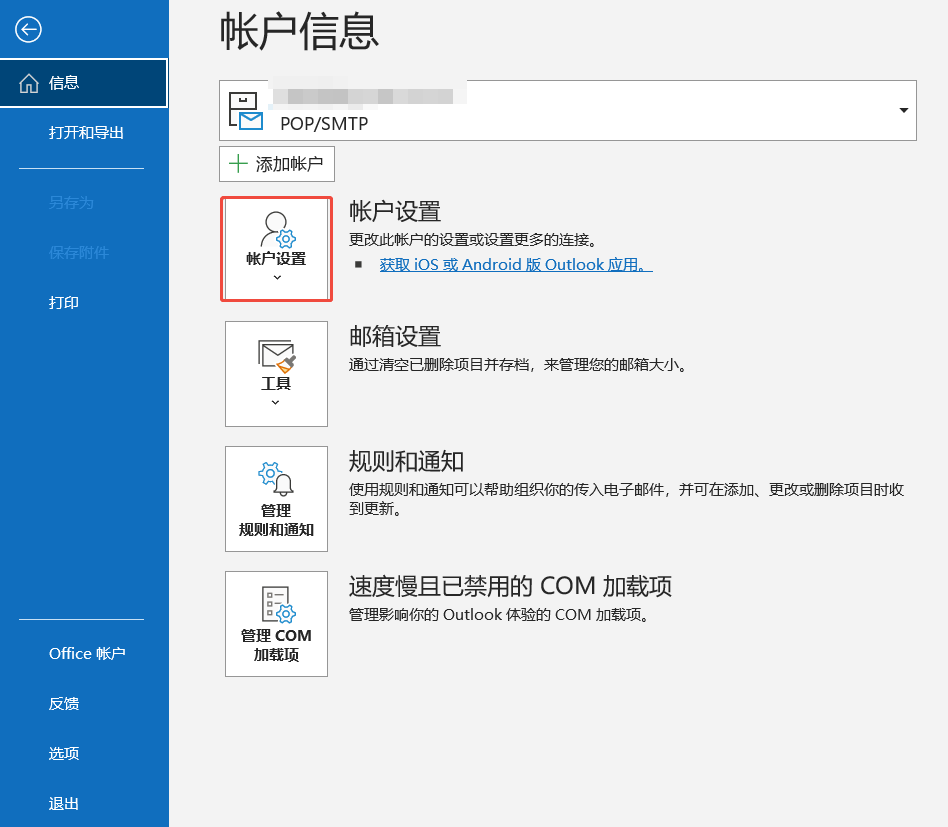Screen dimensions: 948x827
Task: Click the mailbox account icon
Action: click(x=245, y=111)
